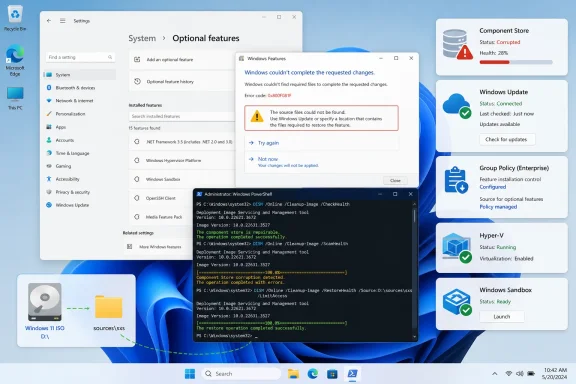Click the yellow warning triangle icon
This screenshot has width=576, height=384.
point(257,117)
